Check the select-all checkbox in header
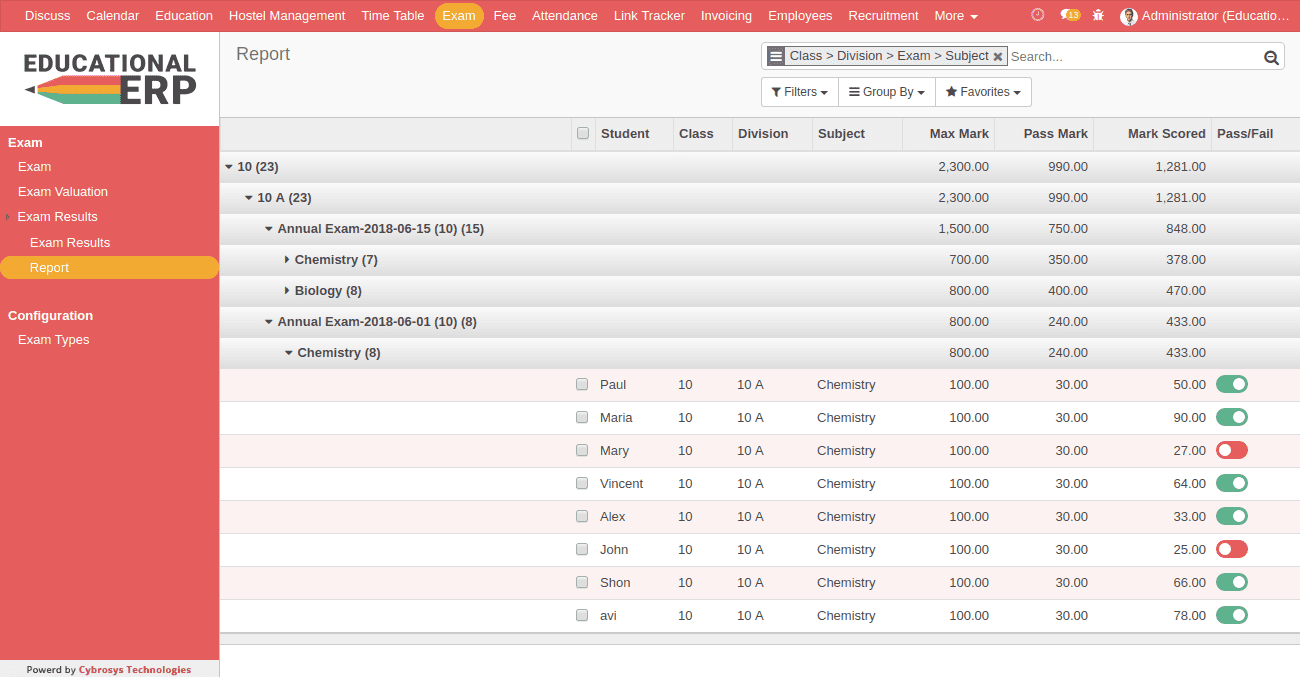 (583, 133)
